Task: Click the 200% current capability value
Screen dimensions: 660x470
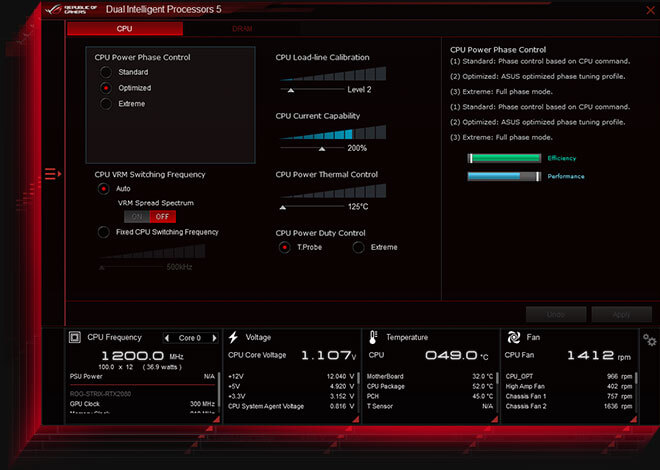Action: 357,148
